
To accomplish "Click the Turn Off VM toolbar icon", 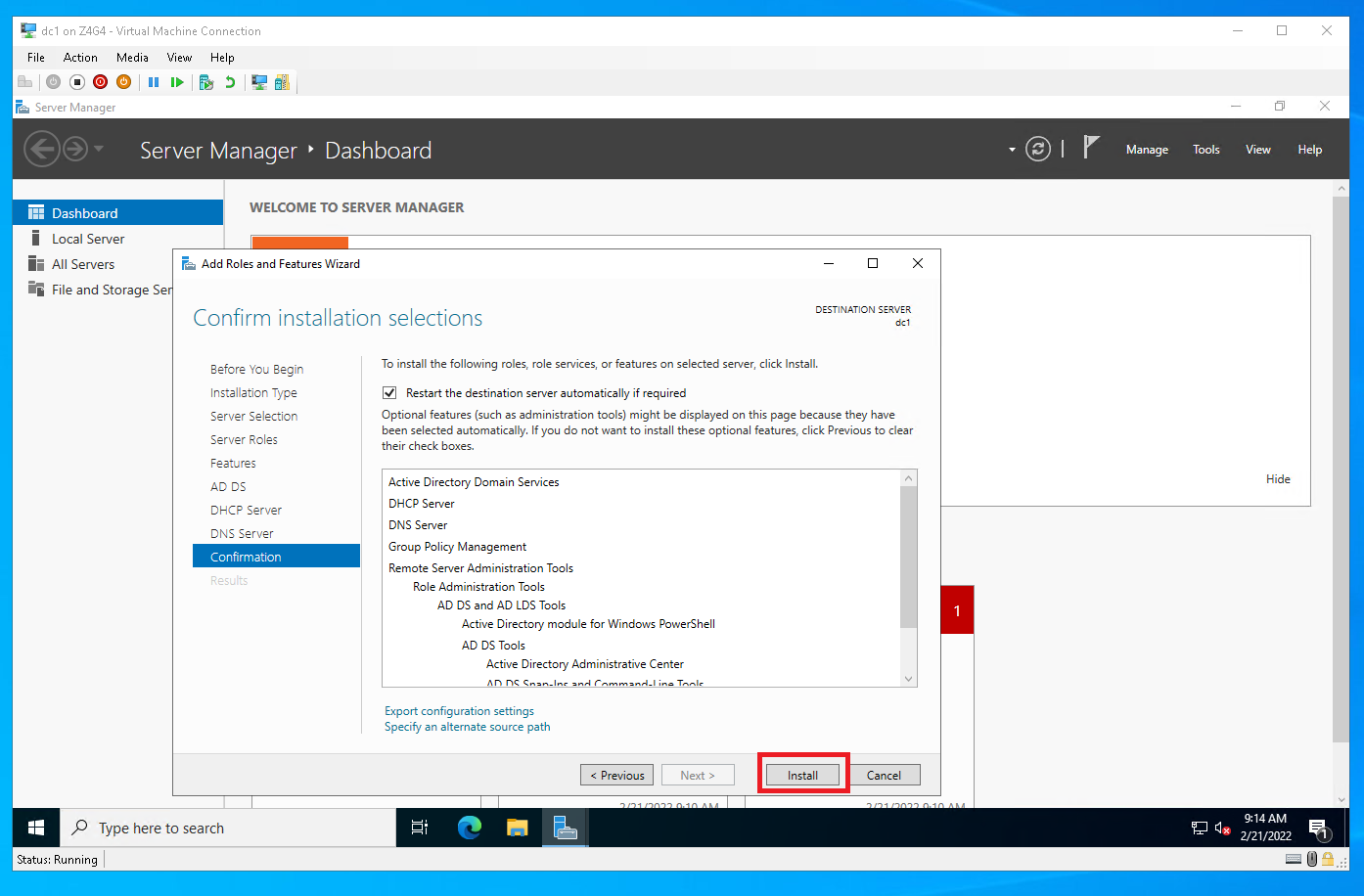I will coord(76,82).
